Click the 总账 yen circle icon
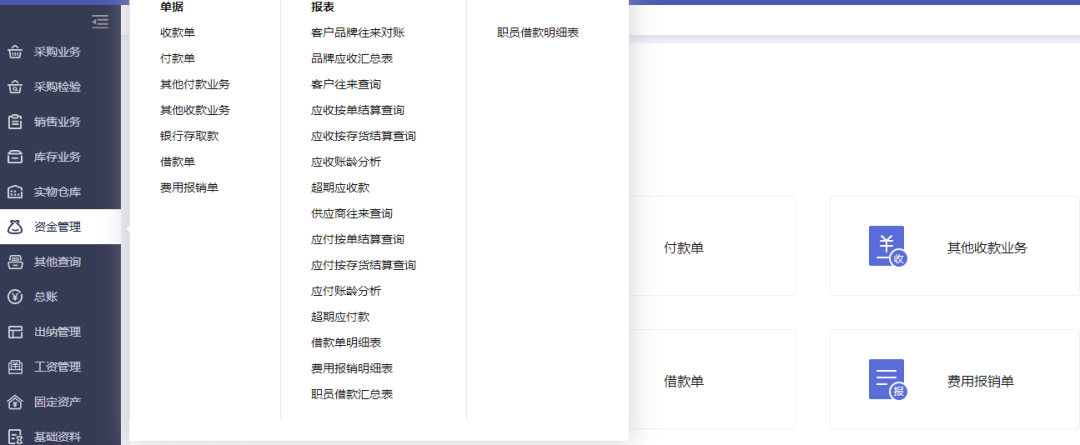 pos(15,297)
